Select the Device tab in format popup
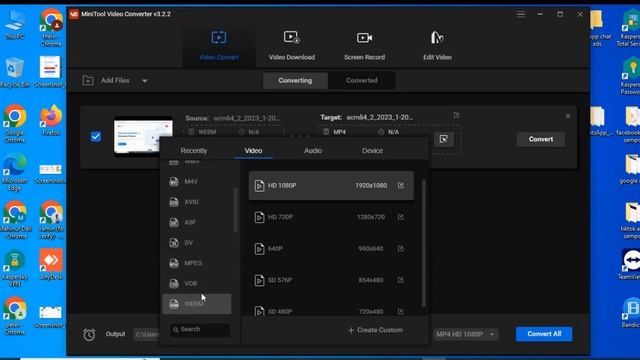 [x=372, y=151]
